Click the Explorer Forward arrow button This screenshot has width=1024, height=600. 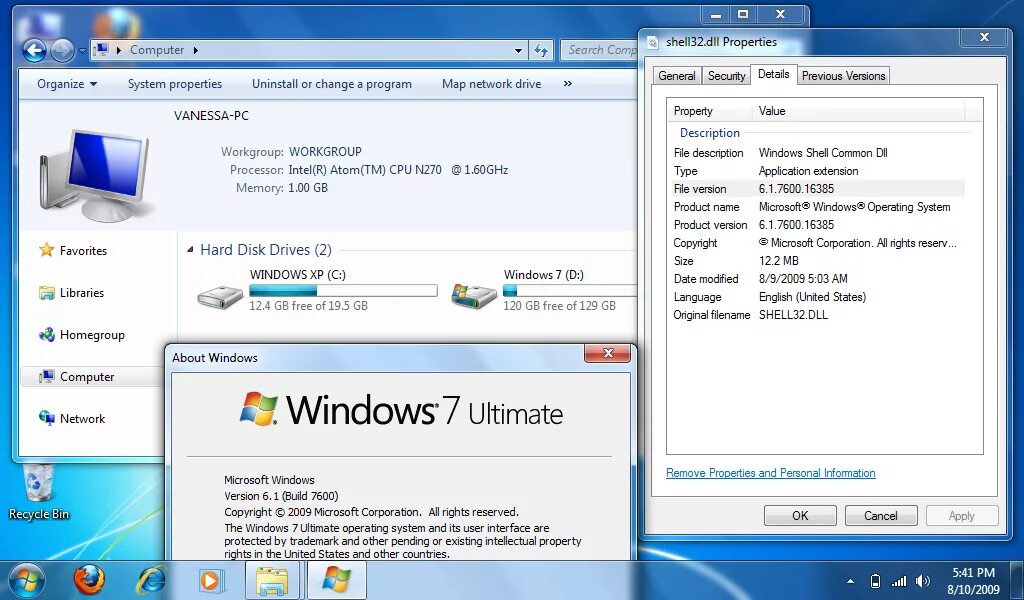pos(62,50)
